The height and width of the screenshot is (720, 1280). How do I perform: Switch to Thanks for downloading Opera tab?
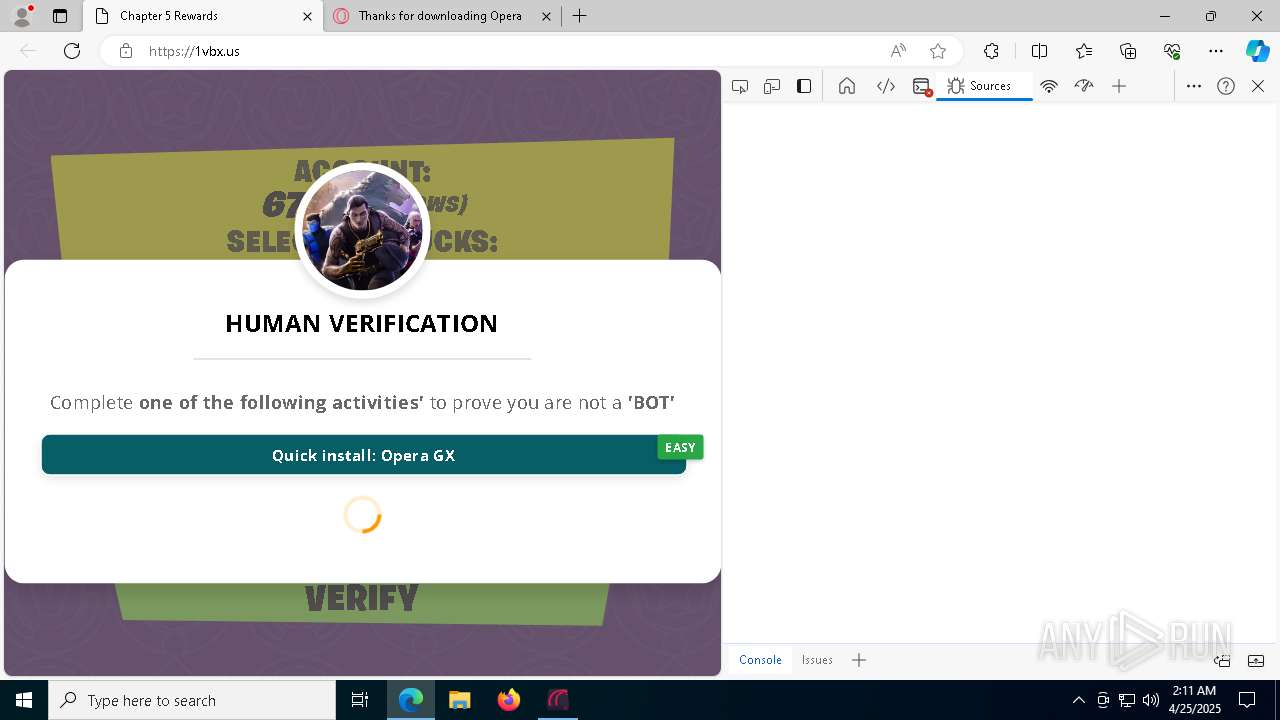pyautogui.click(x=443, y=16)
